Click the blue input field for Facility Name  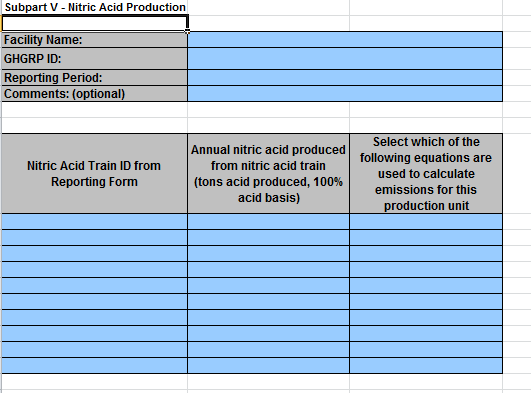[345, 40]
